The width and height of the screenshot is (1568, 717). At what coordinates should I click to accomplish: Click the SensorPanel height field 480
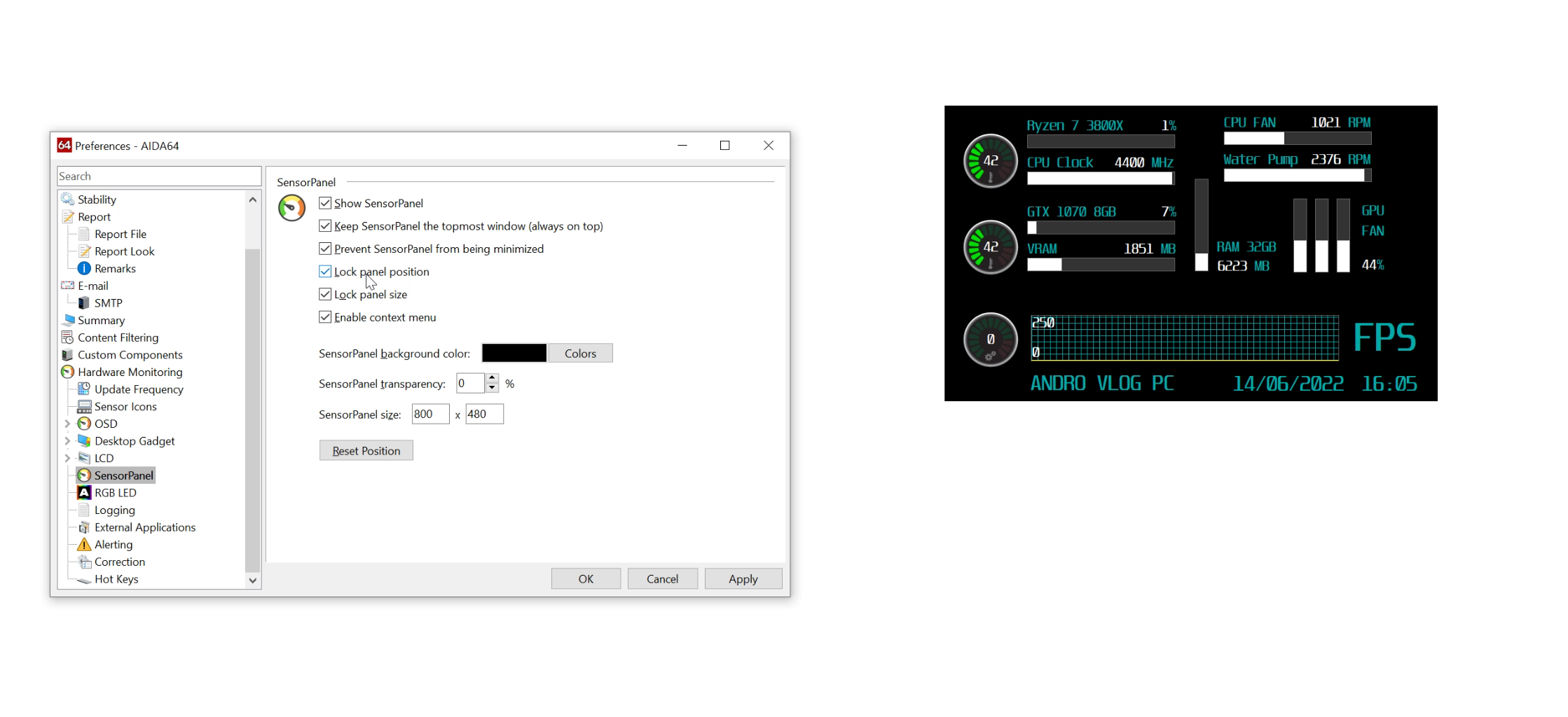click(484, 414)
